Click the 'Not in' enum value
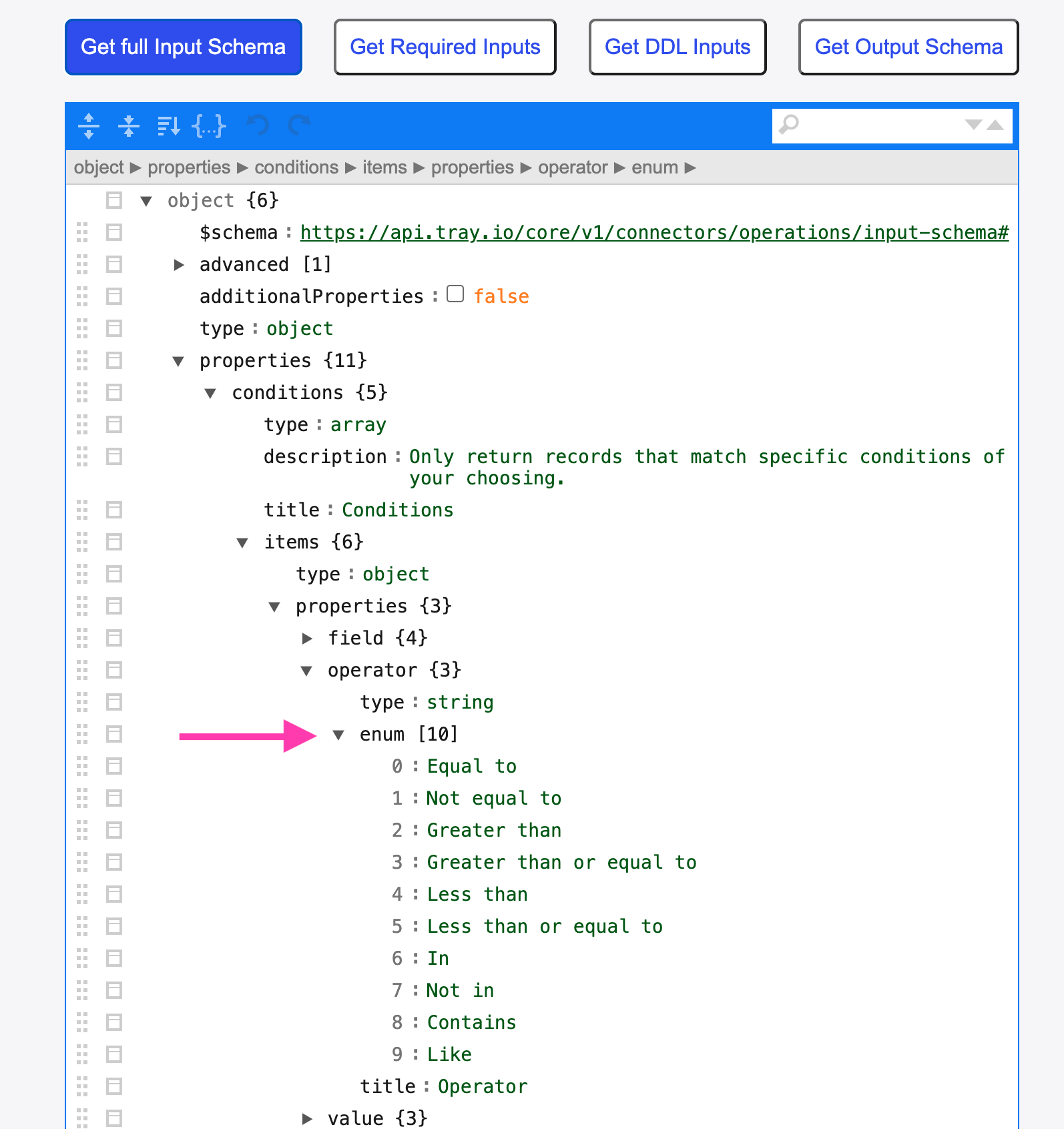Screen dimensions: 1064x1145 click(460, 990)
